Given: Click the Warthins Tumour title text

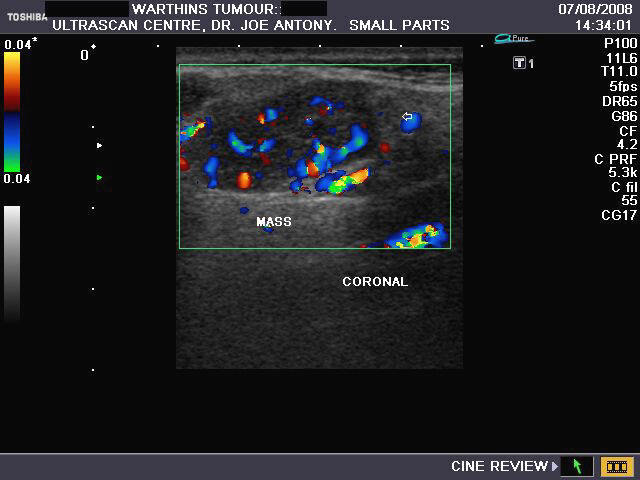Looking at the screenshot, I should 206,9.
